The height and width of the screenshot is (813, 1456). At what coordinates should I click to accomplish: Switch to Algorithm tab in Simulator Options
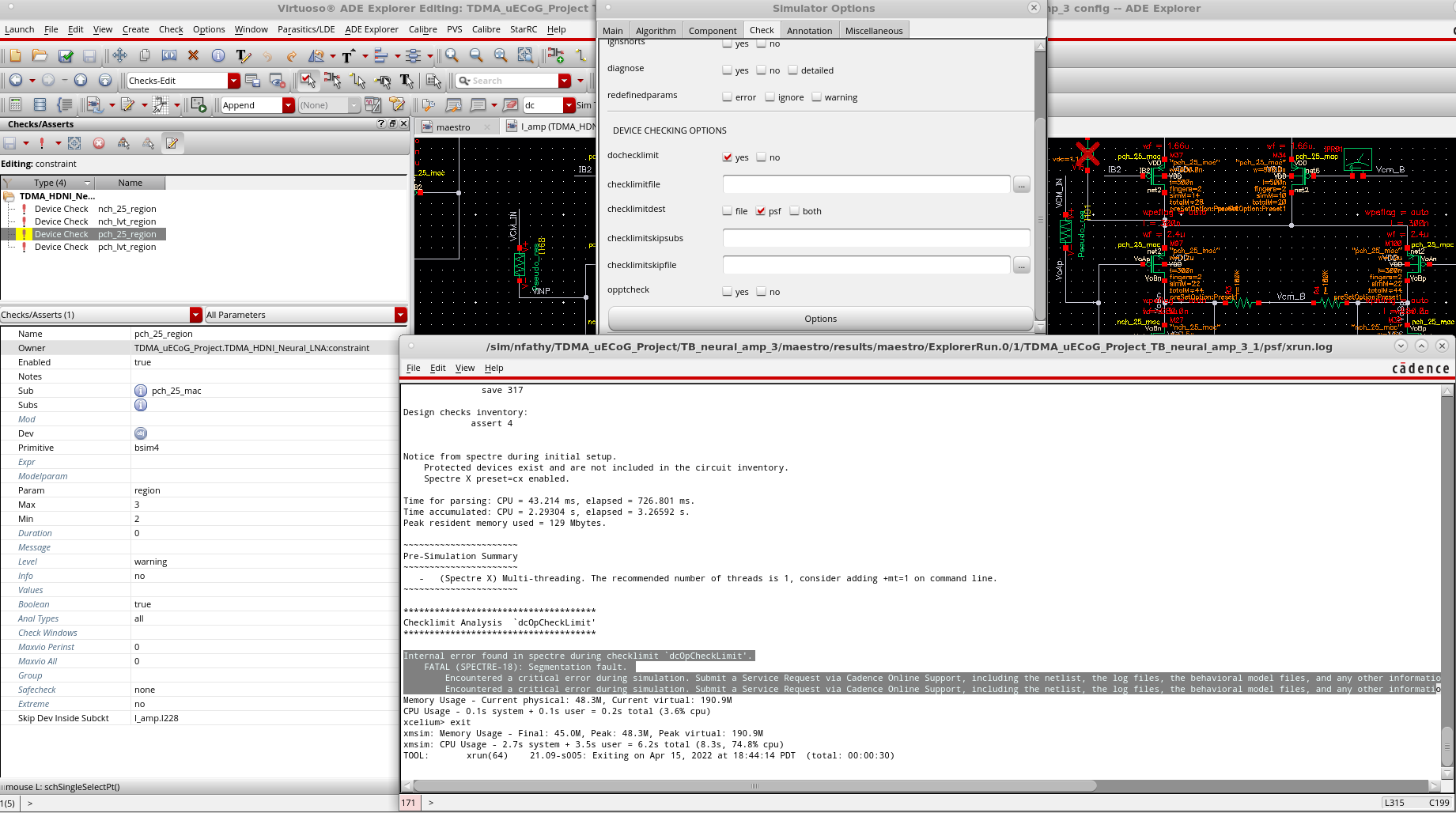coord(656,30)
